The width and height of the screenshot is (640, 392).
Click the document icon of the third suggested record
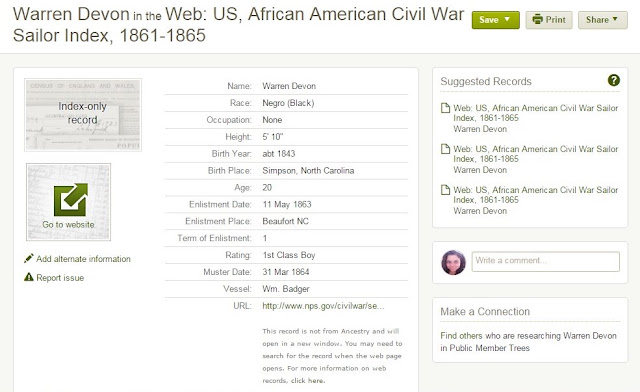click(x=445, y=190)
